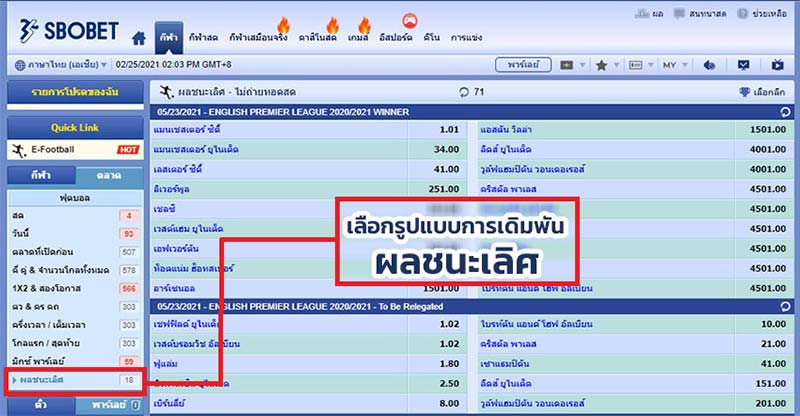Click the พาร์เลย์ button in toolbar
Screen dimensions: 800x416
click(x=523, y=65)
